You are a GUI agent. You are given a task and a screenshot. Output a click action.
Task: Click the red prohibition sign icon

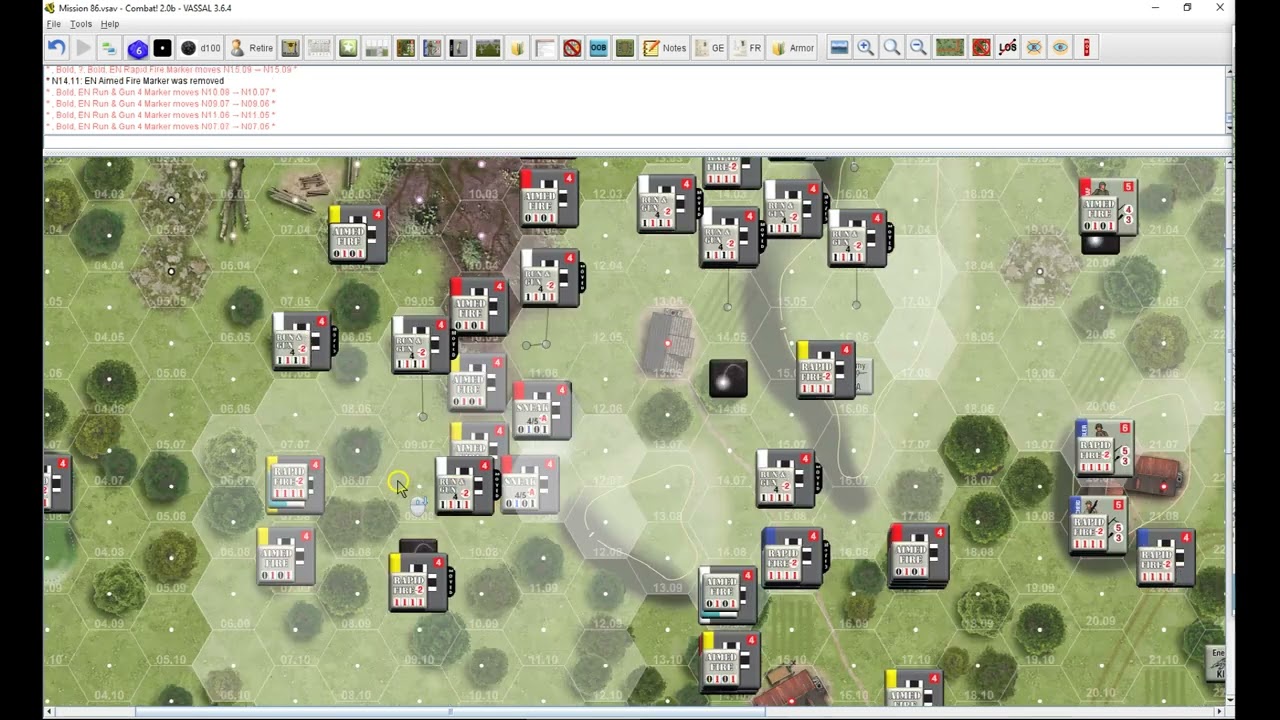point(572,48)
